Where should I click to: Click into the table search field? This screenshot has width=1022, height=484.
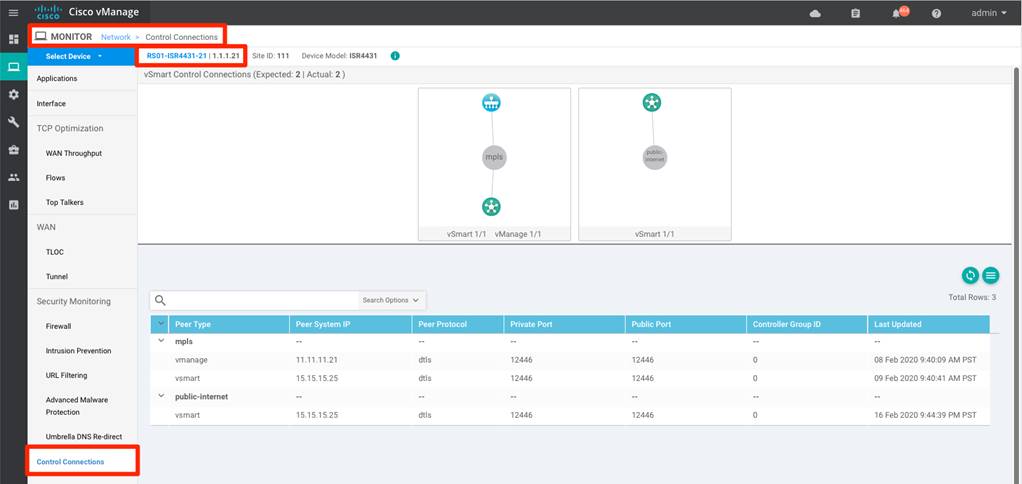[263, 300]
